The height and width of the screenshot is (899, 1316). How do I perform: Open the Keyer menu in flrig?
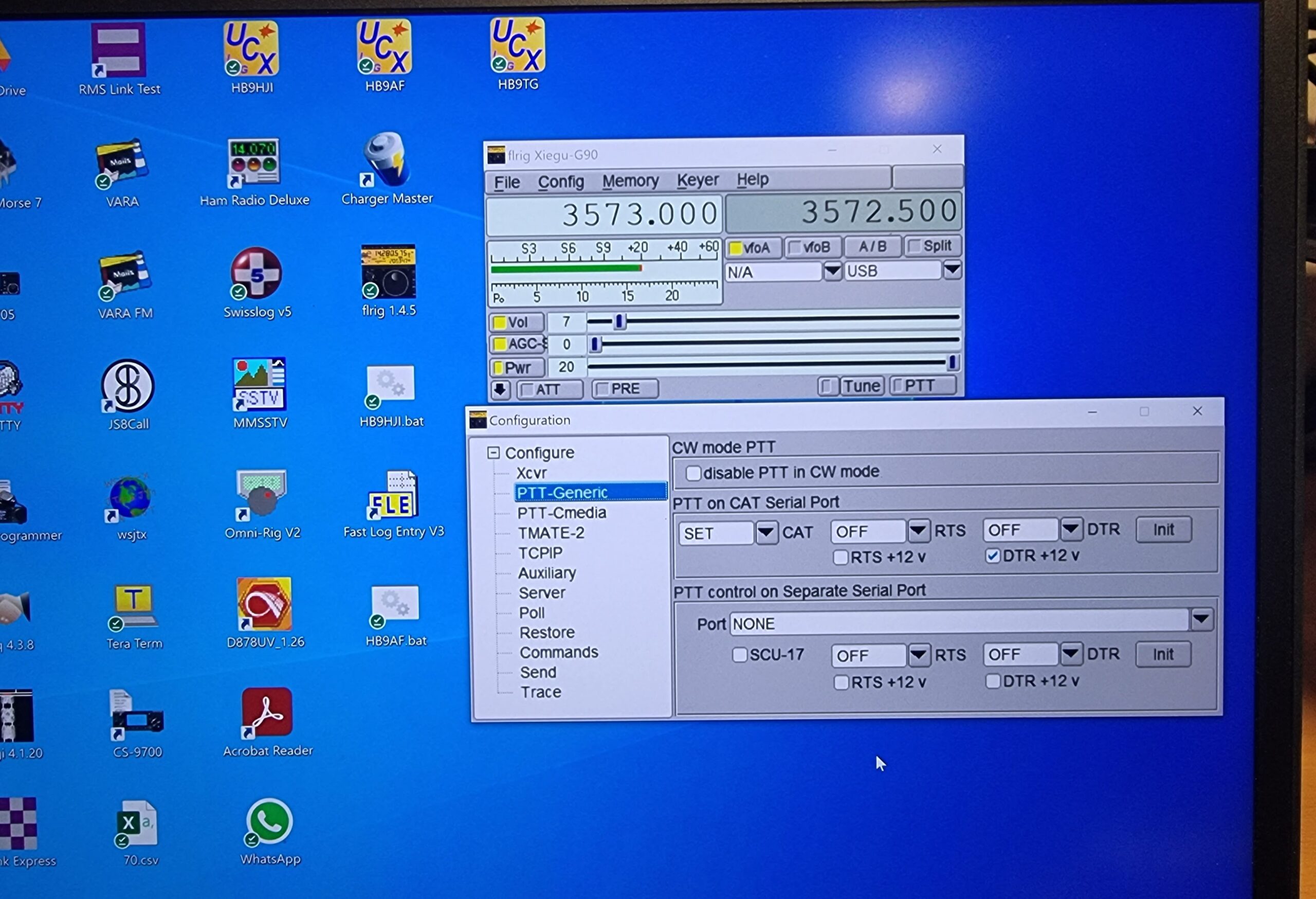698,180
